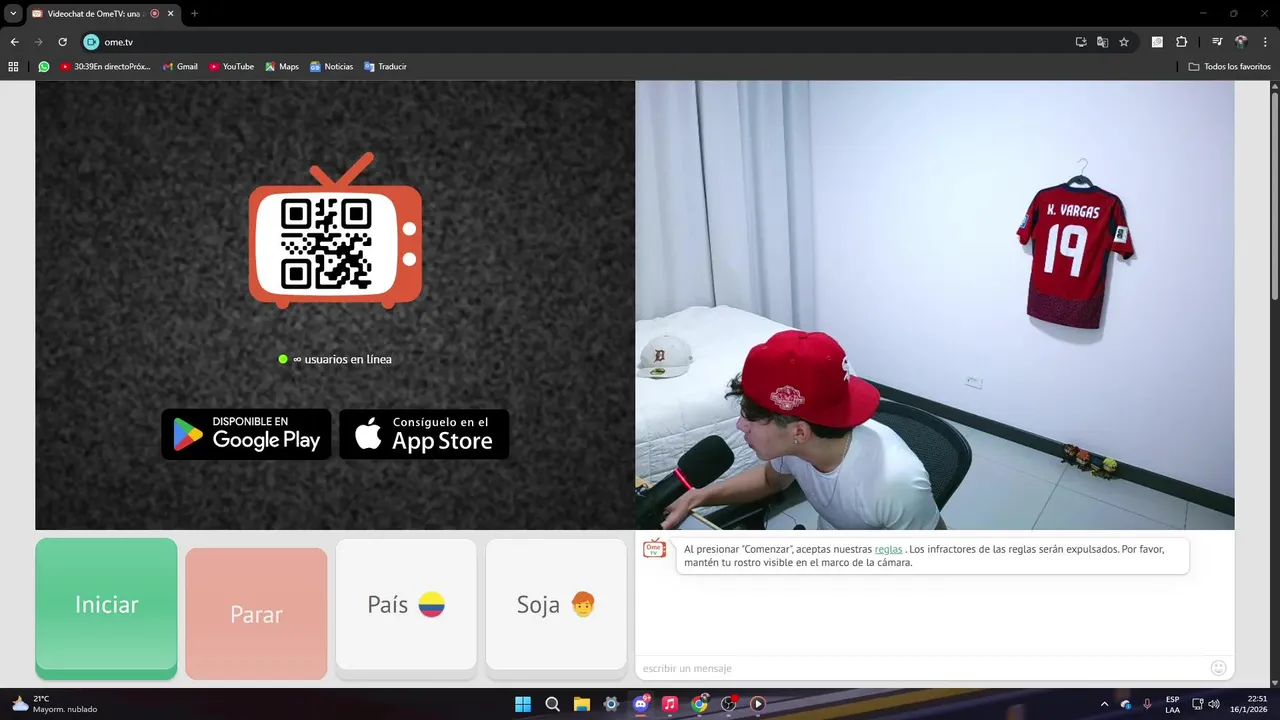The height and width of the screenshot is (720, 1280).
Task: Open the Noticias bookmark
Action: 331,67
